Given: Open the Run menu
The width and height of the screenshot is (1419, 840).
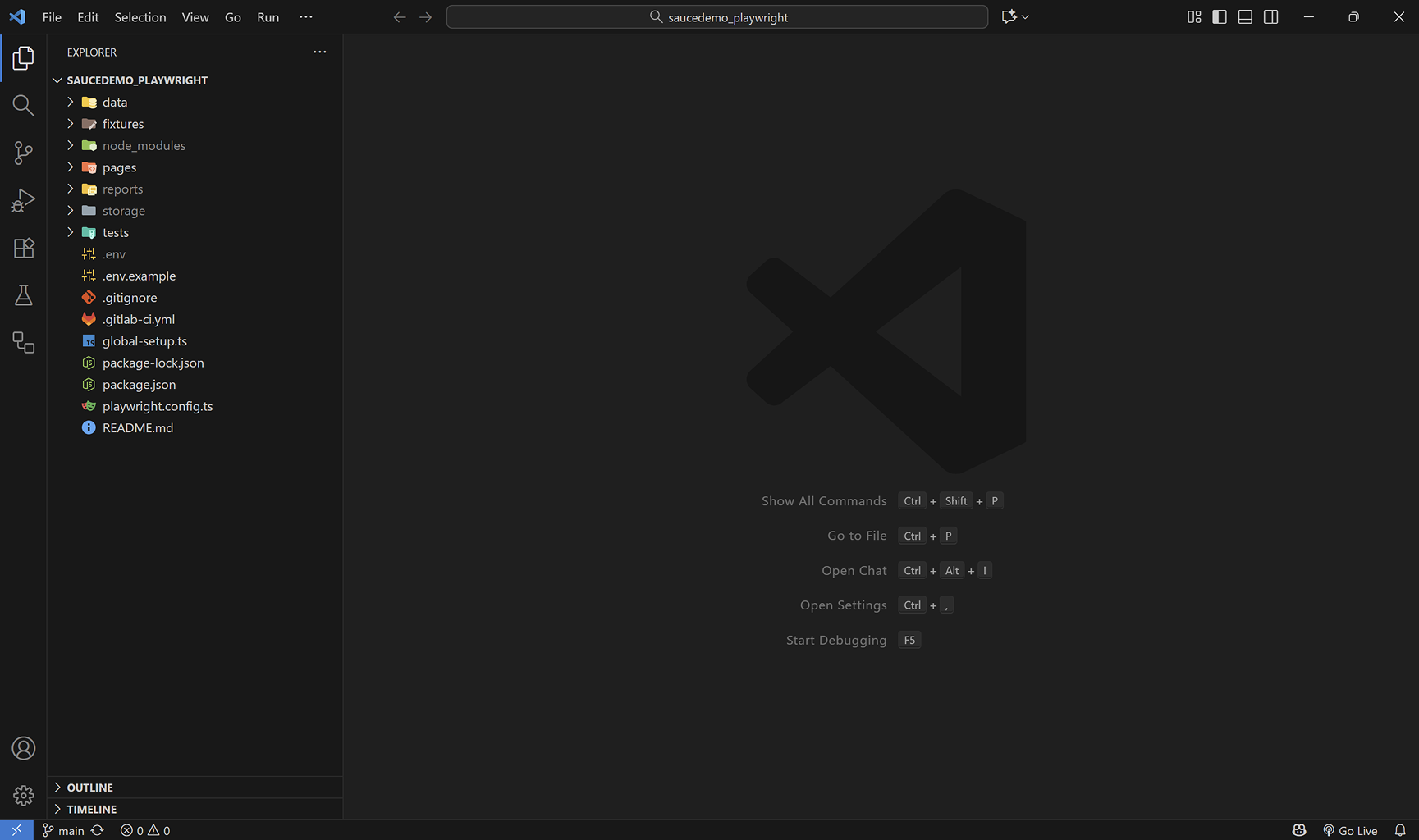Looking at the screenshot, I should [x=268, y=17].
